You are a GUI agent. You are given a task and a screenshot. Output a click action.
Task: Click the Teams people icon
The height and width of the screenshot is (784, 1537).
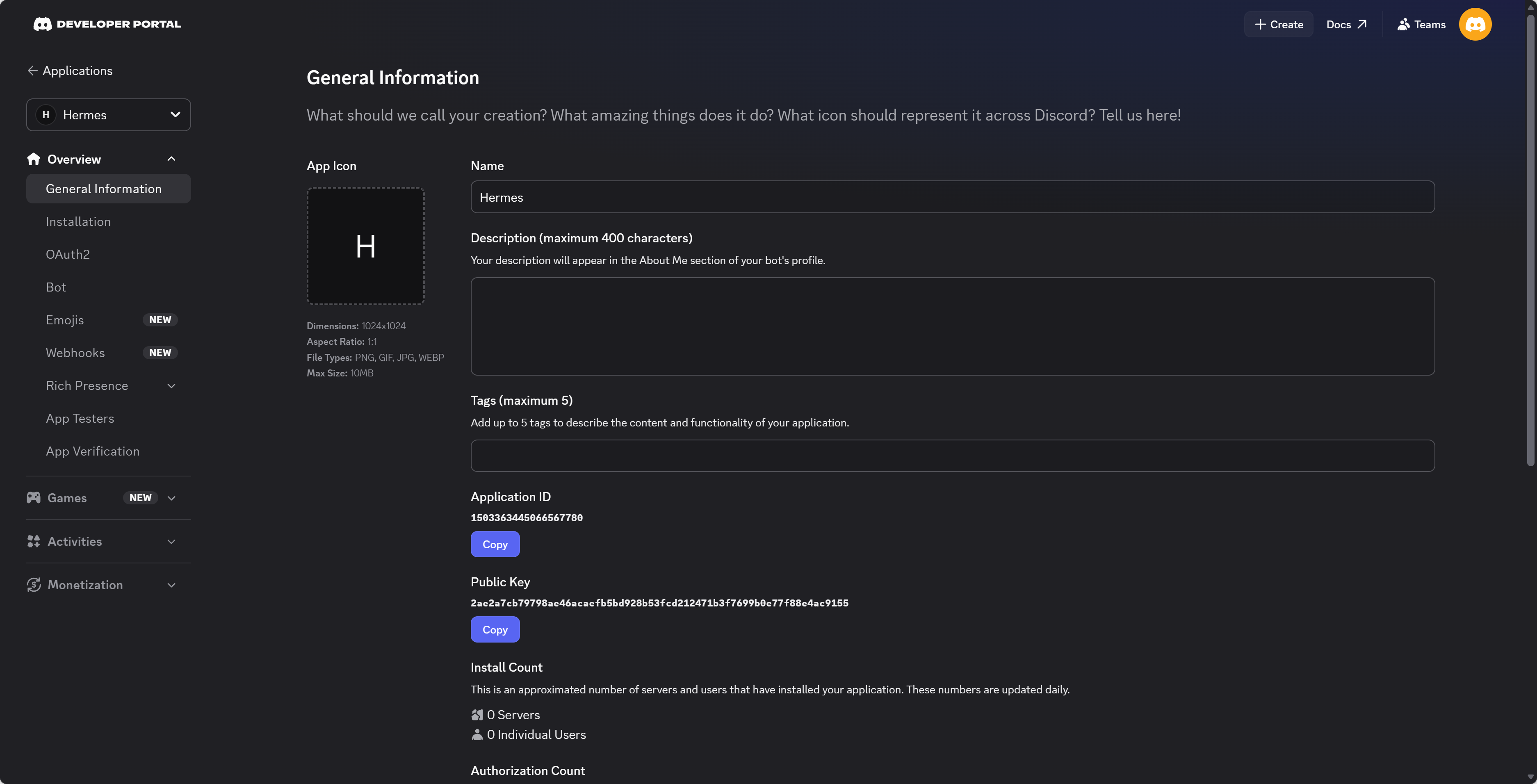(1403, 25)
